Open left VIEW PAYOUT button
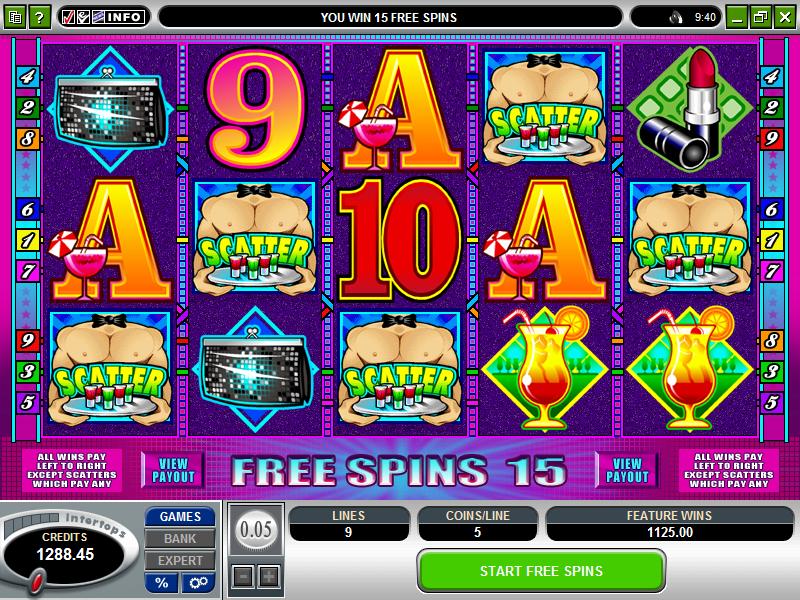Screen dimensions: 800x600 click(173, 470)
